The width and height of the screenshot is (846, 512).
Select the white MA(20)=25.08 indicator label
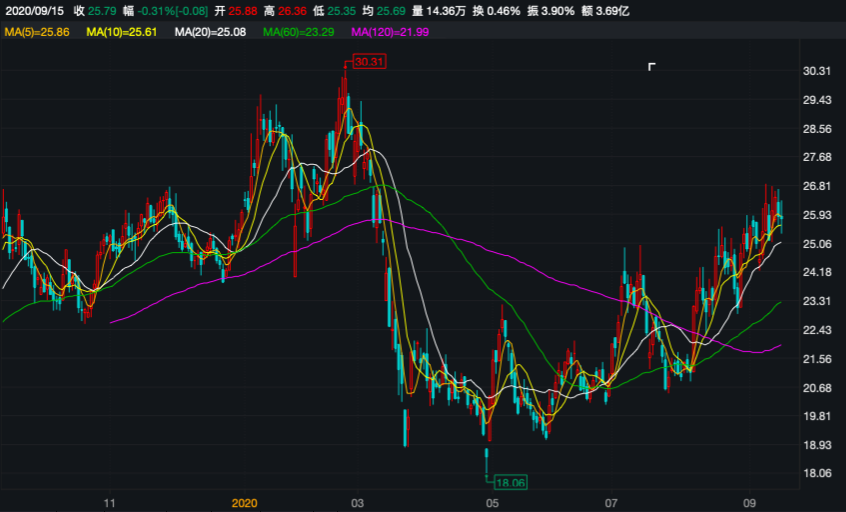click(211, 33)
